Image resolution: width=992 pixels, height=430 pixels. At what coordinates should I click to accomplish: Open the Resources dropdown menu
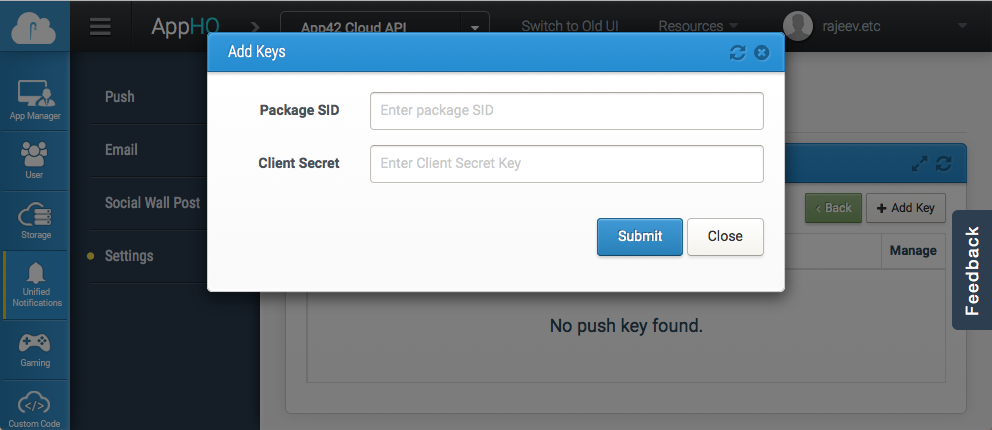(x=698, y=26)
